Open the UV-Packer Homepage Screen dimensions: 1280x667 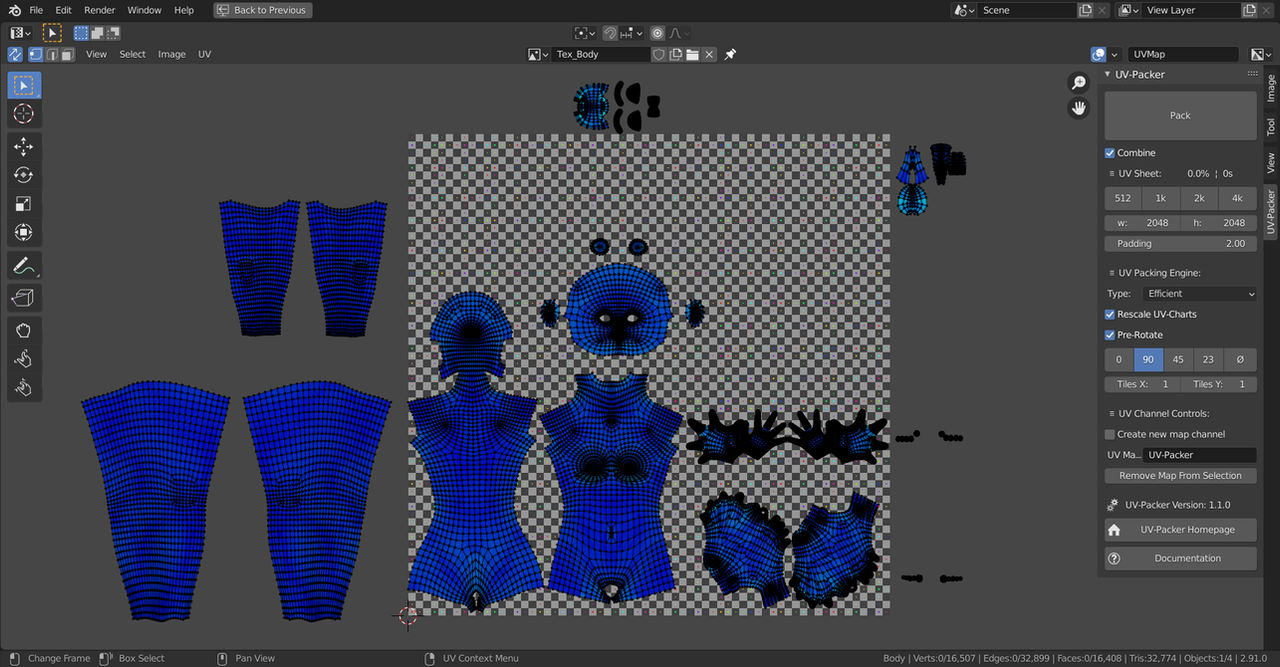[1180, 530]
